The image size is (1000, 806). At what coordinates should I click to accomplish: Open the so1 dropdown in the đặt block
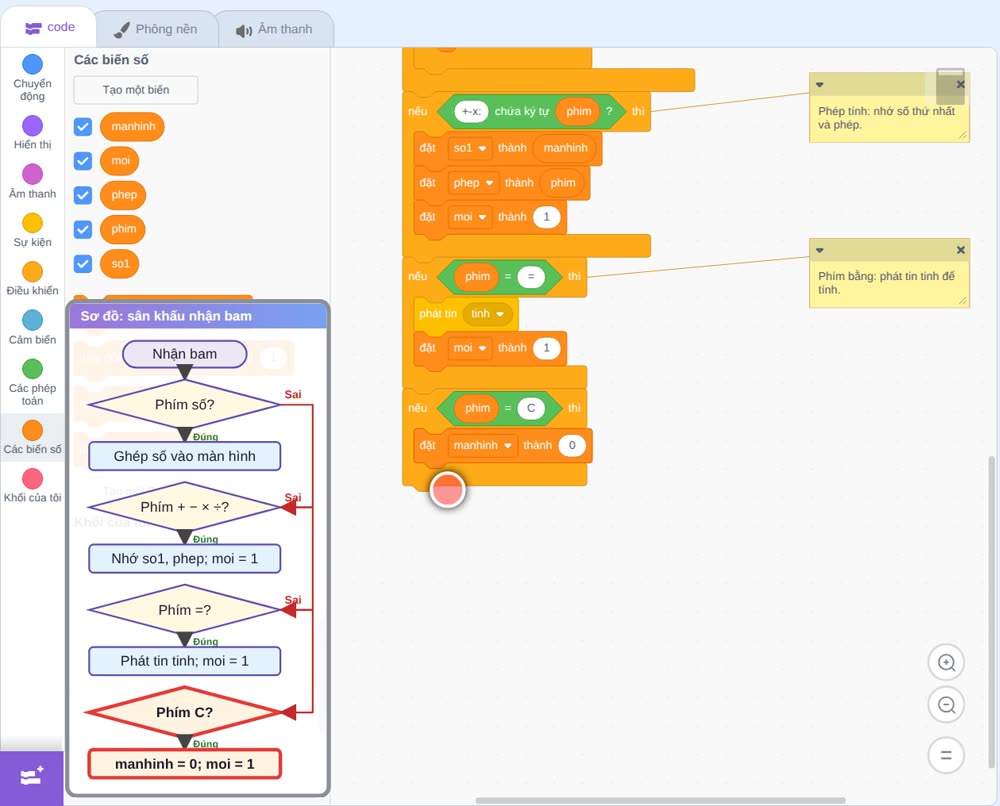pyautogui.click(x=470, y=148)
